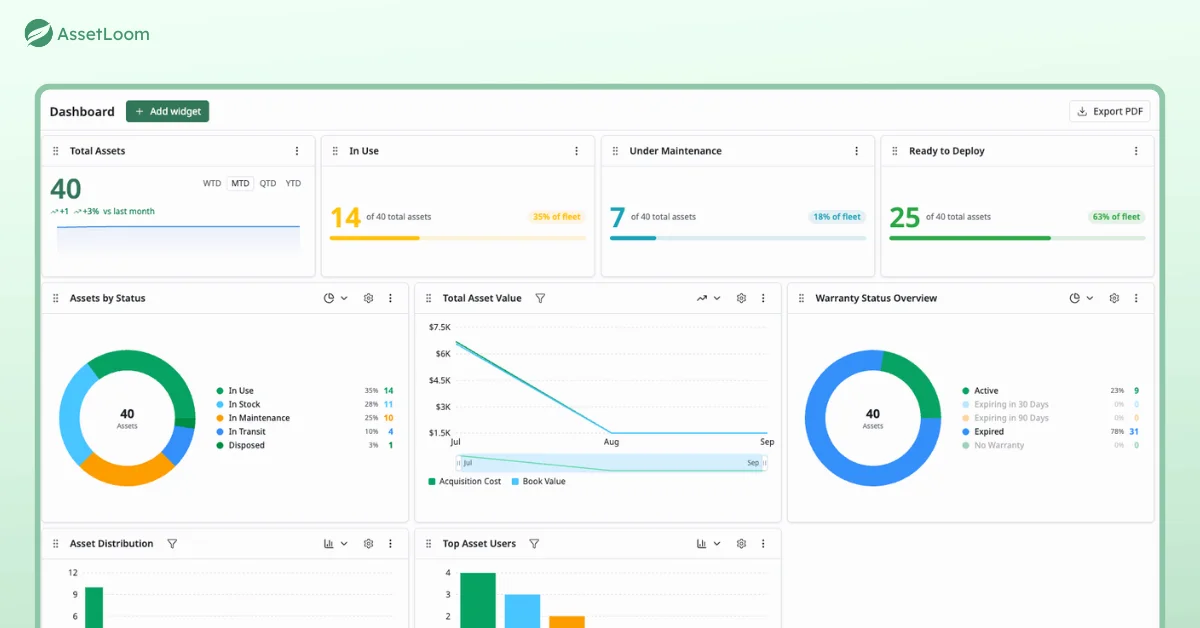Click the AssetLoom logo
The image size is (1200, 628).
click(x=87, y=34)
